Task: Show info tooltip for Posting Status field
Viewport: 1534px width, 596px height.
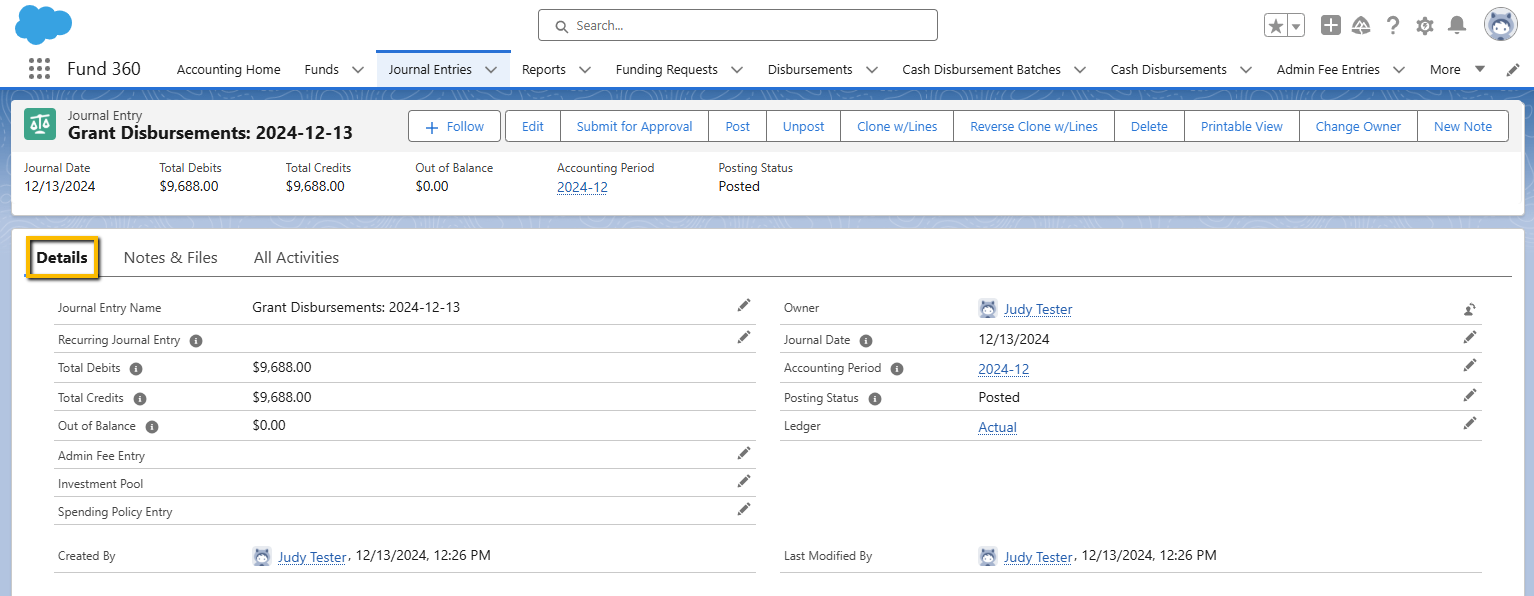Action: pos(875,399)
